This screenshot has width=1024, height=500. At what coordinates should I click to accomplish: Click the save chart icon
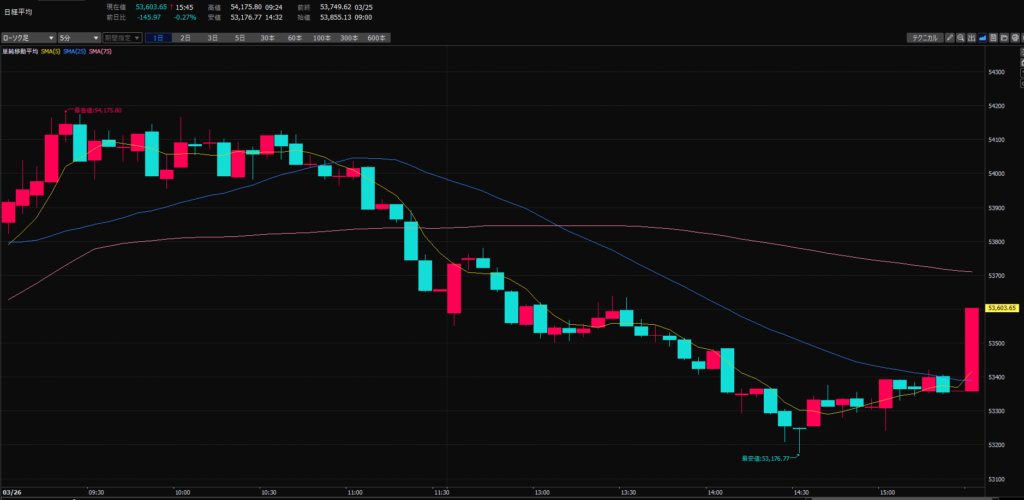click(994, 38)
